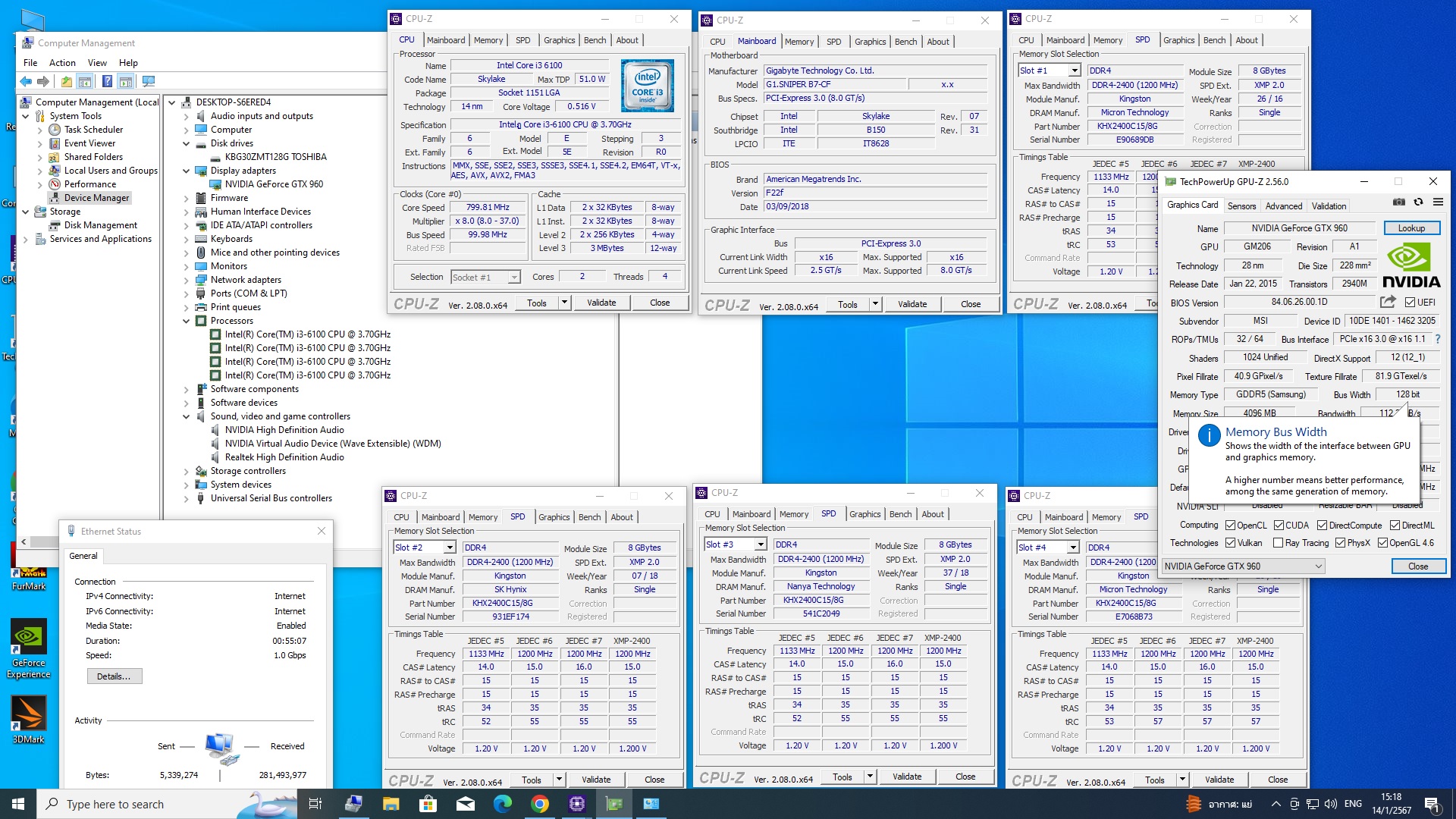Toggle the UEFI checkbox in GPU-Z
Viewport: 1456px width, 819px height.
click(1410, 302)
